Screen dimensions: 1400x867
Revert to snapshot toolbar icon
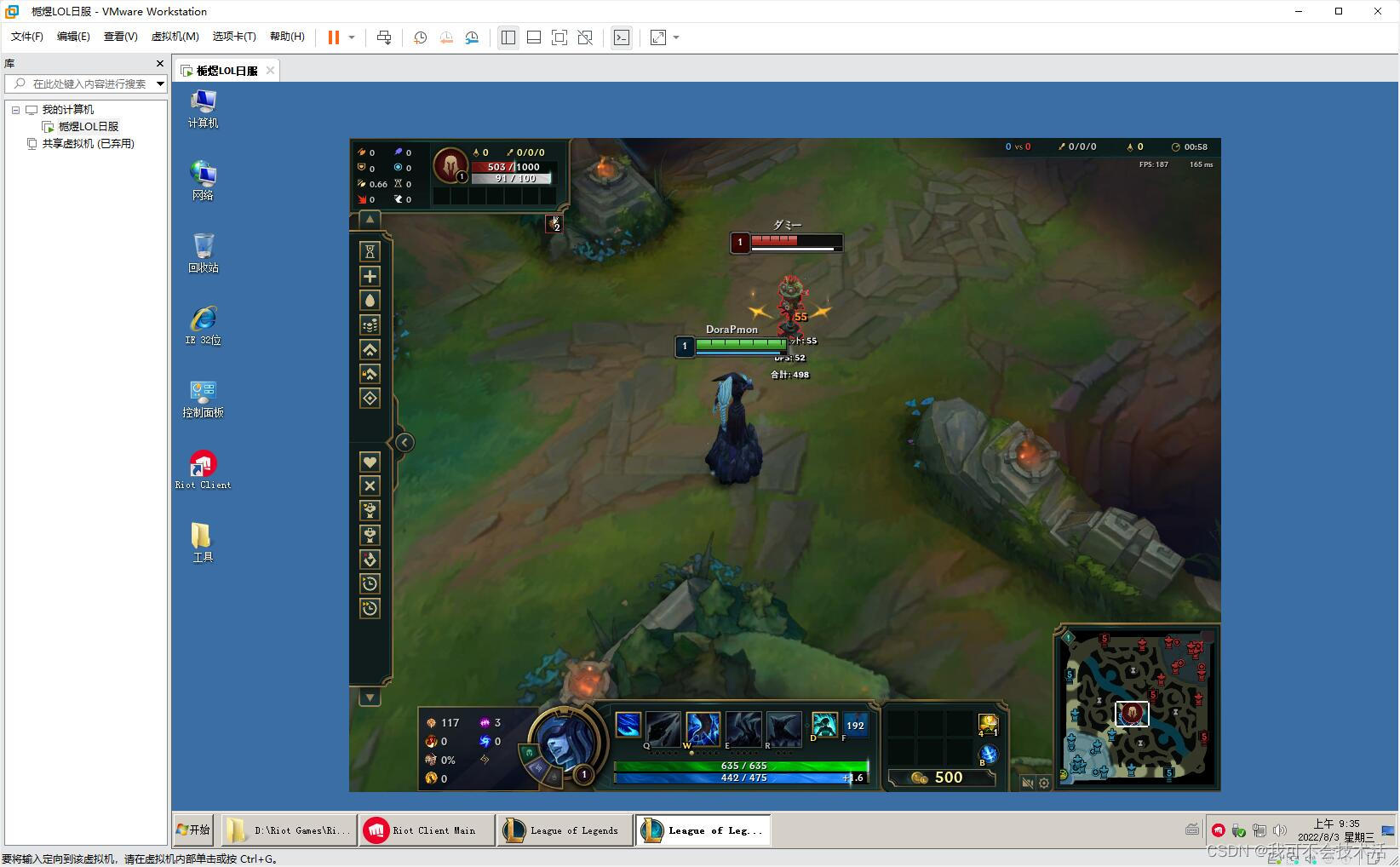coord(446,37)
